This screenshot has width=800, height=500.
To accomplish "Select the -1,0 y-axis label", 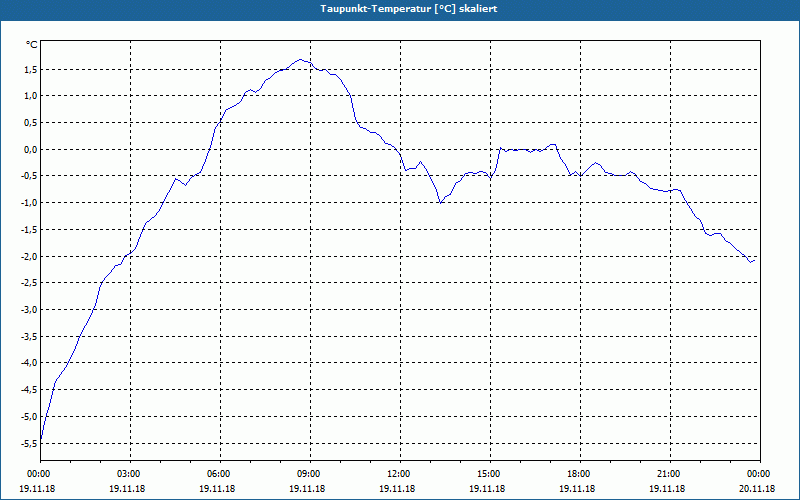I will pyautogui.click(x=28, y=203).
